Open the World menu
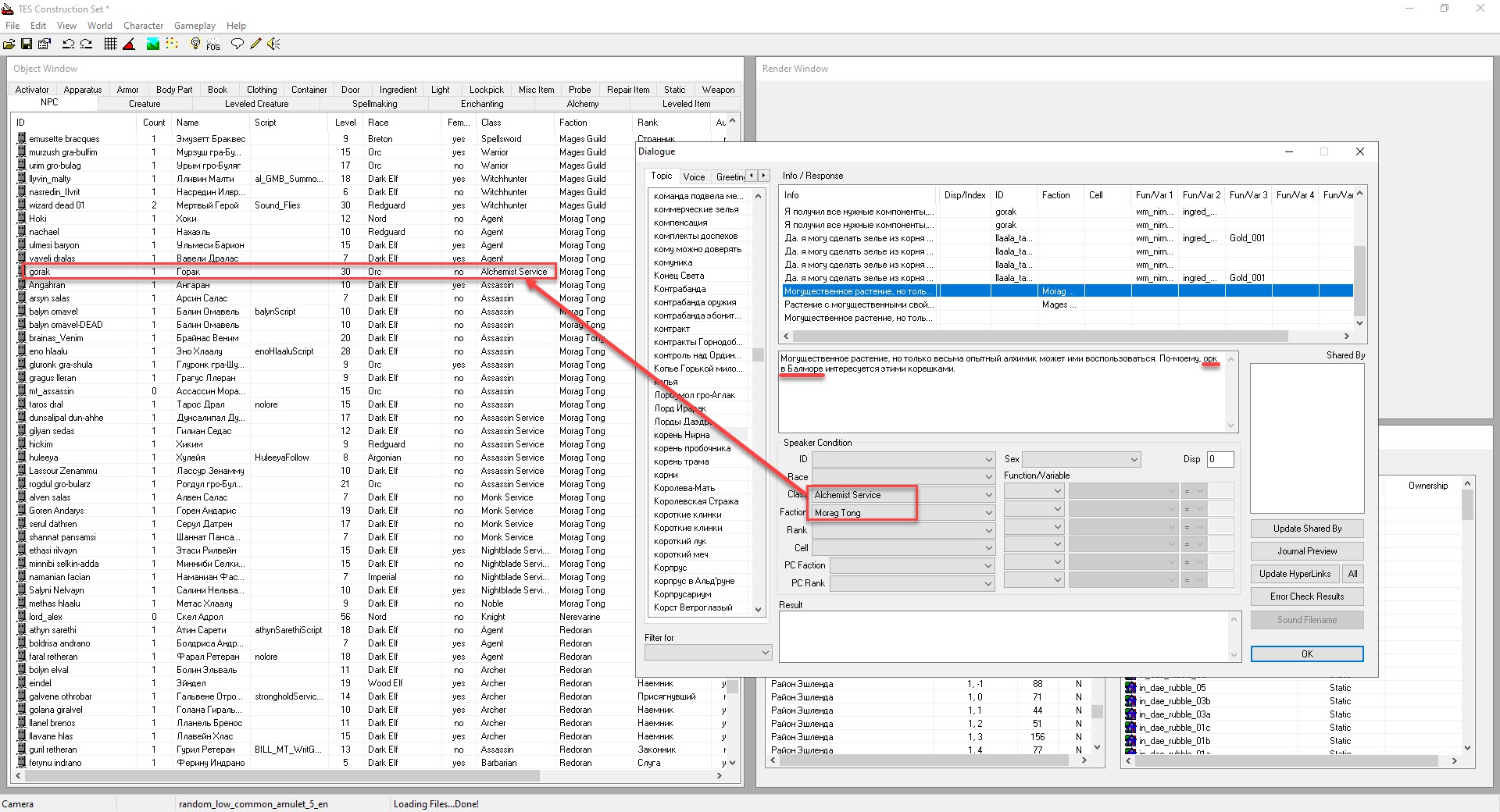 coord(100,26)
